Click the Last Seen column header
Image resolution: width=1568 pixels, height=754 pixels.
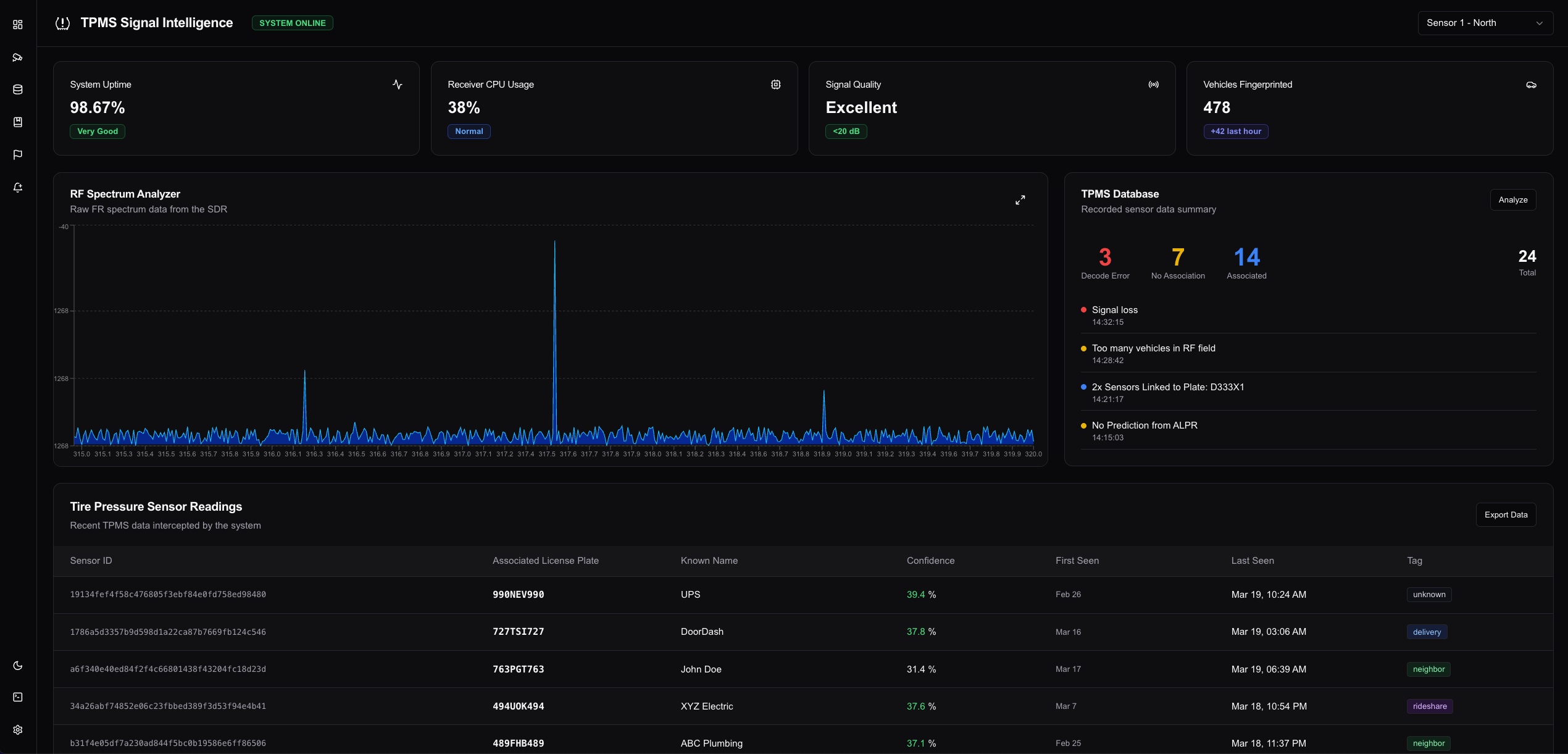click(x=1252, y=561)
